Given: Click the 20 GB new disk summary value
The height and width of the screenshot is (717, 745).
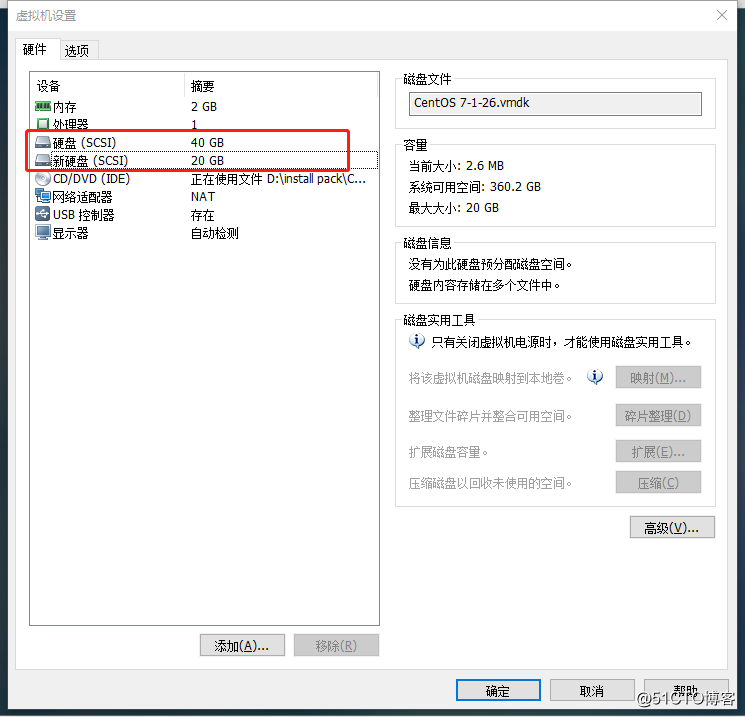Looking at the screenshot, I should (207, 161).
